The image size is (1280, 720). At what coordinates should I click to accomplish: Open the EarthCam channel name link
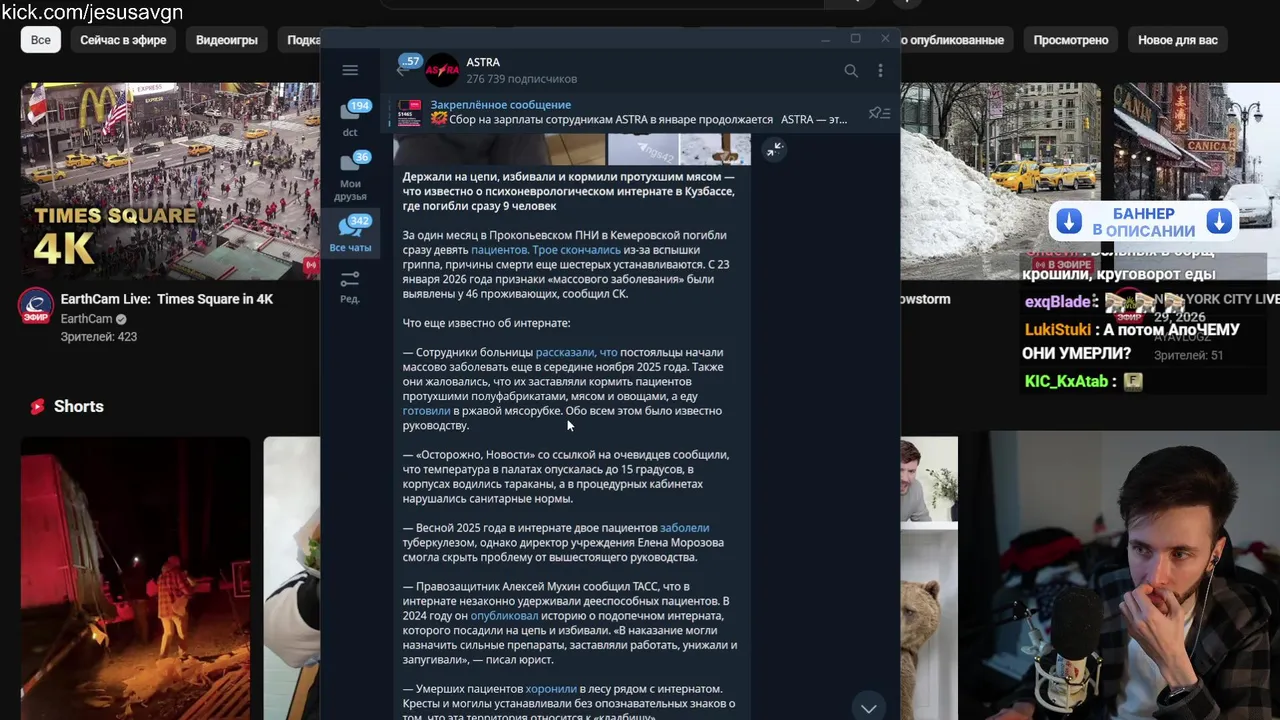86,319
